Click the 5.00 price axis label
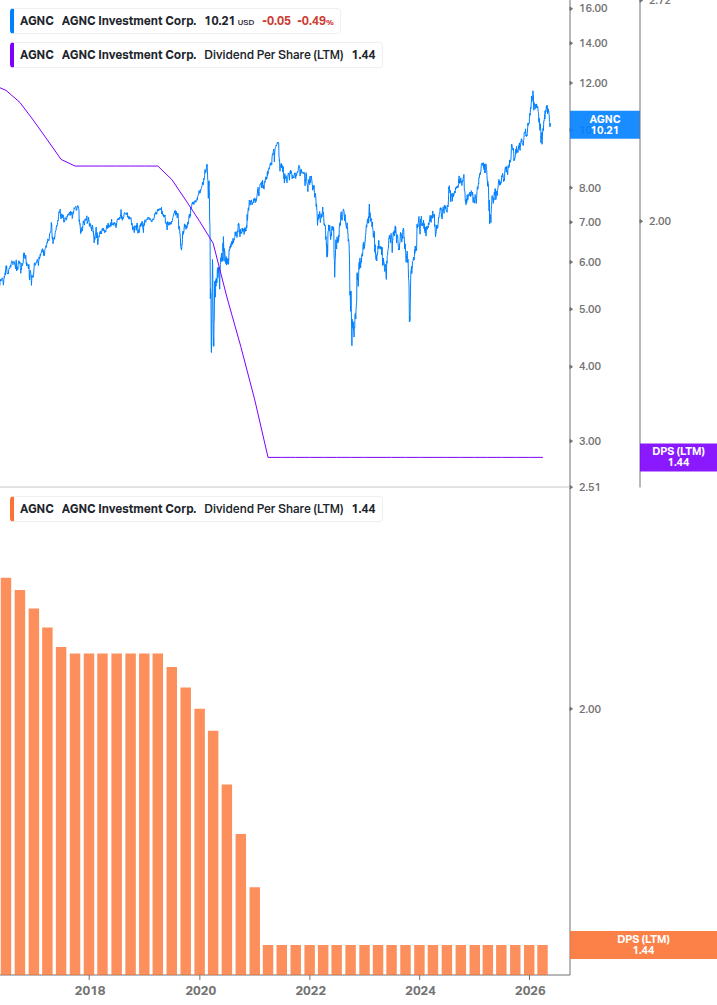This screenshot has width=717, height=1005. (x=589, y=310)
